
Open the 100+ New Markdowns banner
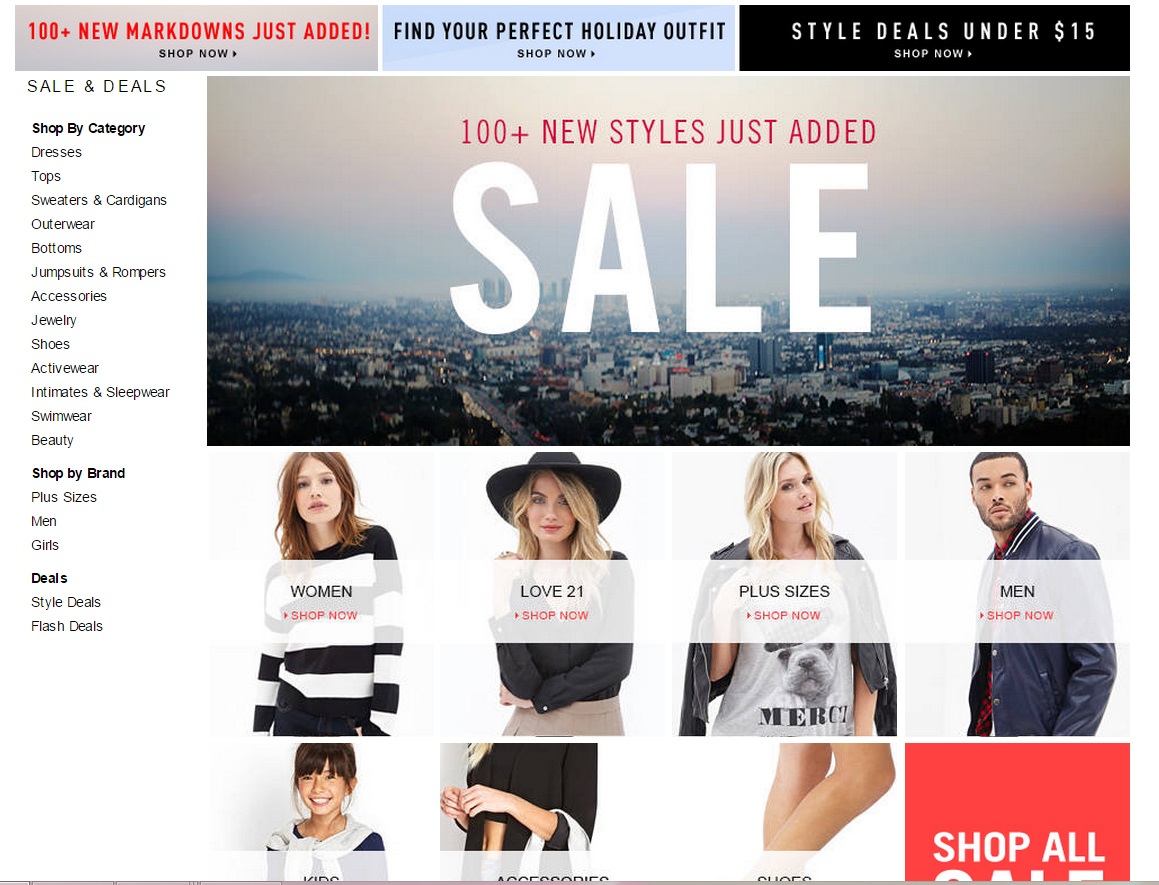point(197,38)
